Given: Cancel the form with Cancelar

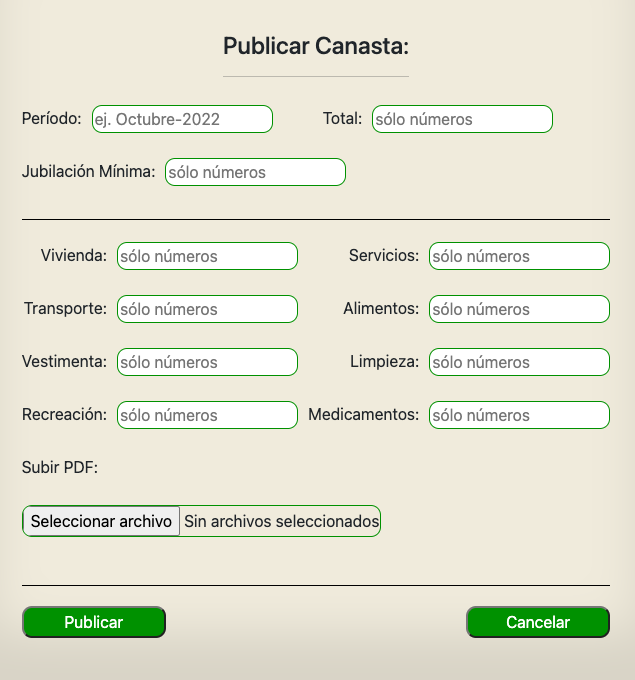Looking at the screenshot, I should pyautogui.click(x=538, y=622).
